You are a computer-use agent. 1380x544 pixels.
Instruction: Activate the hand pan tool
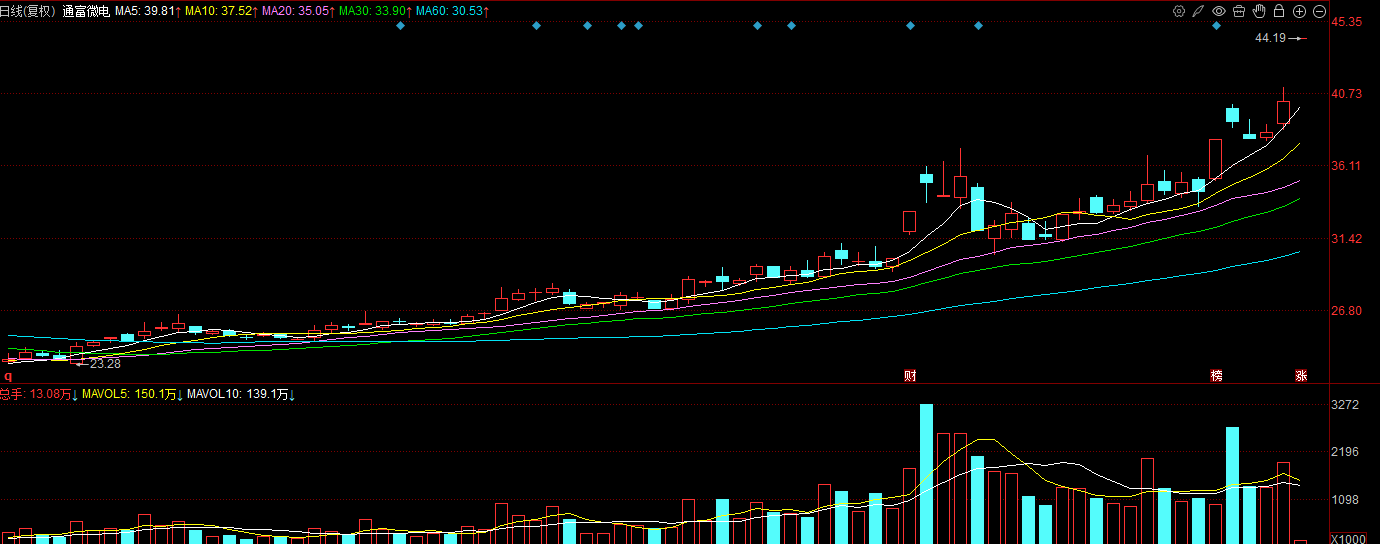pyautogui.click(x=1259, y=11)
